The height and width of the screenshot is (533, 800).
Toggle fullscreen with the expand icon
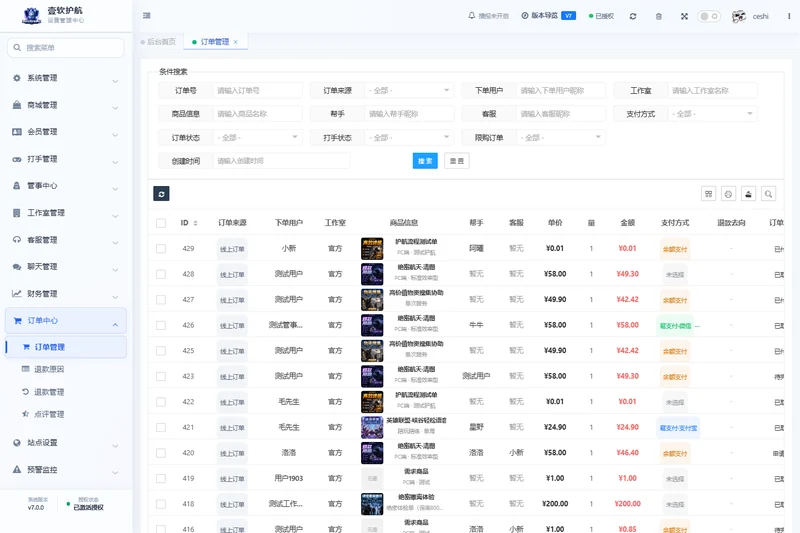(x=684, y=16)
